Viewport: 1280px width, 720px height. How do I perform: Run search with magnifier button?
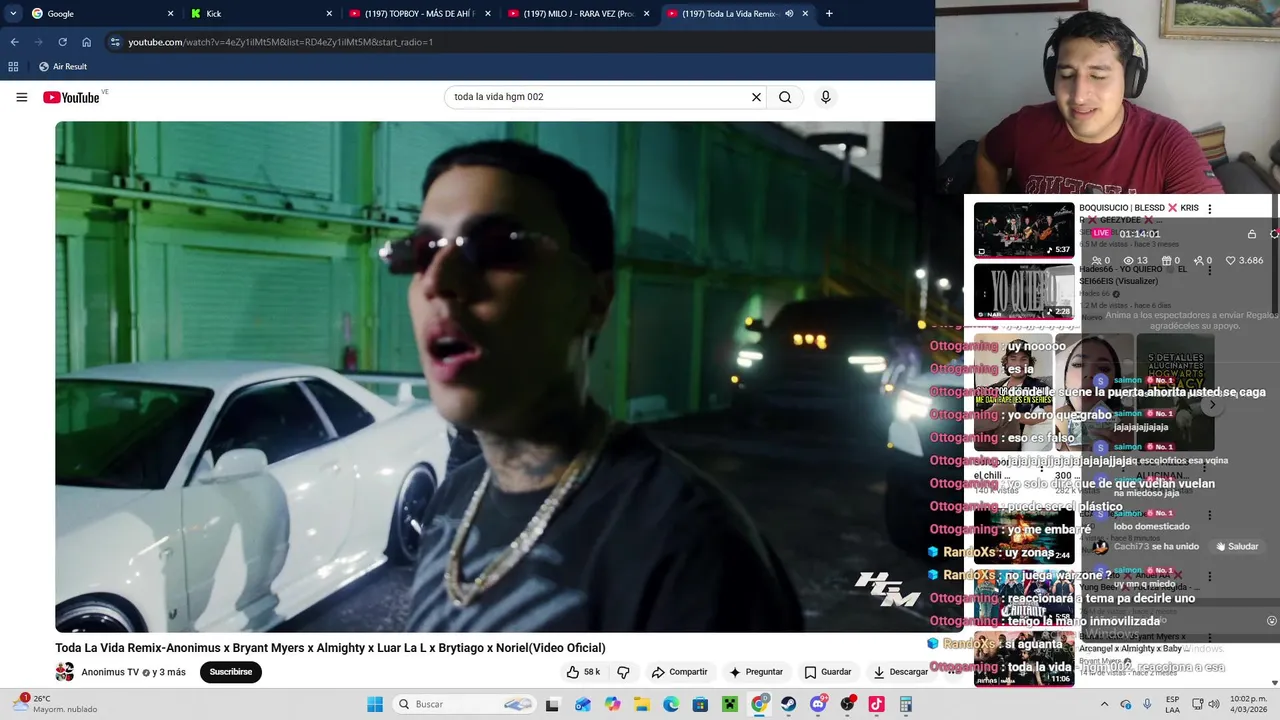point(785,97)
